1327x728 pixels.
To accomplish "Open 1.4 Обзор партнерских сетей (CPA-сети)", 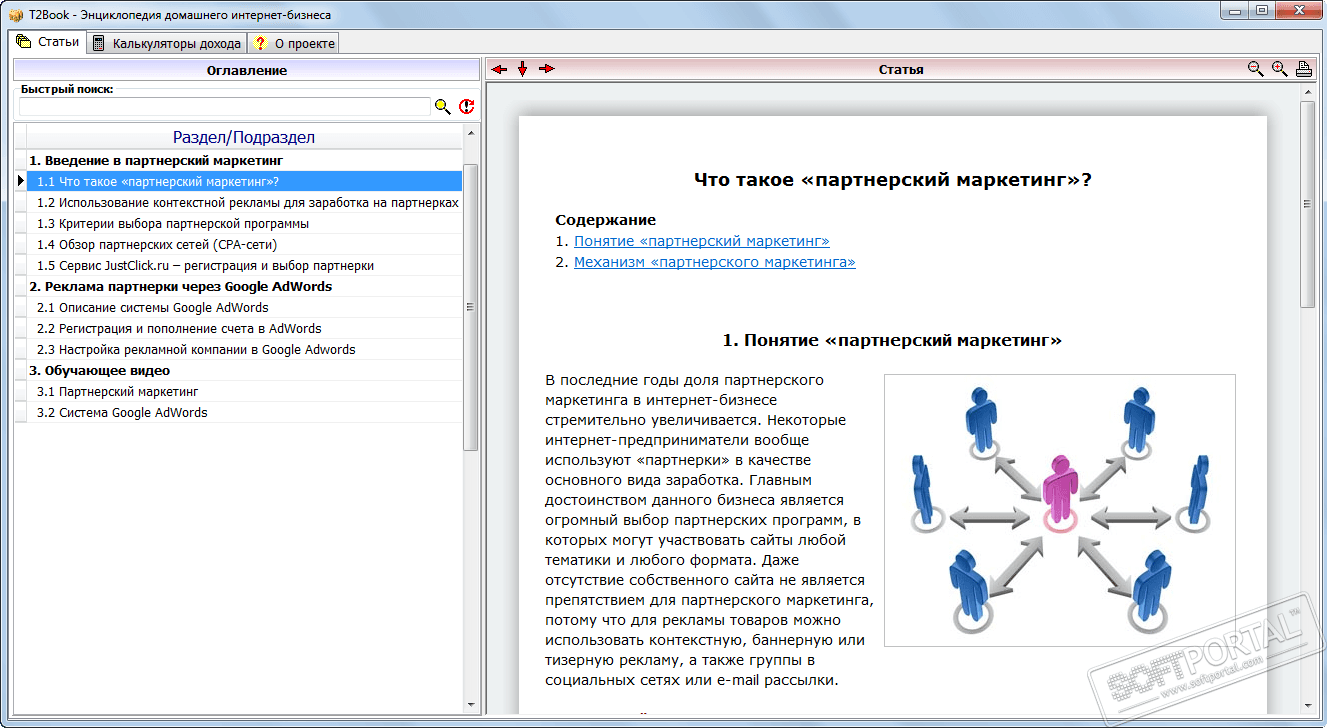I will click(x=245, y=244).
